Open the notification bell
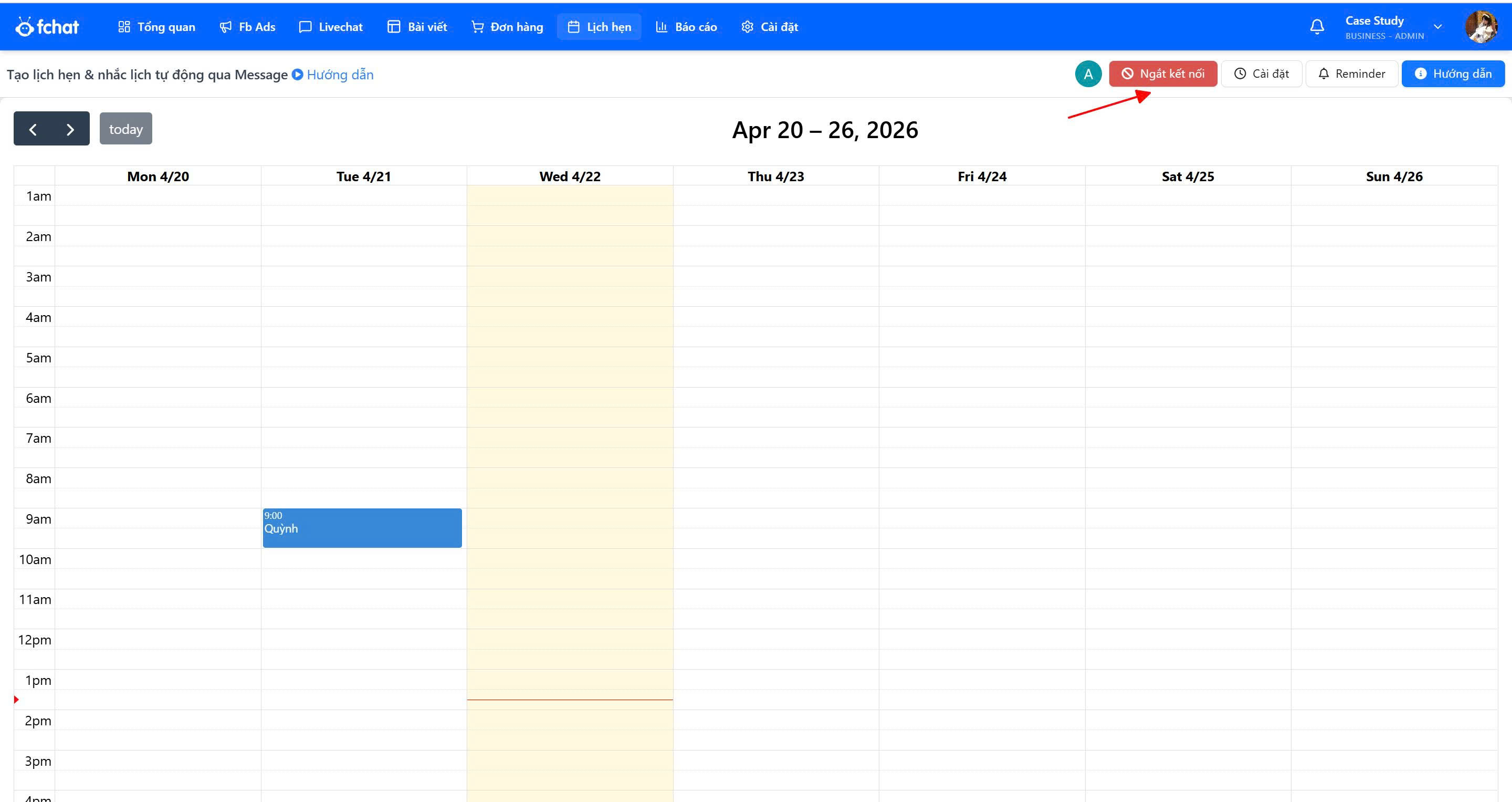 click(1317, 26)
